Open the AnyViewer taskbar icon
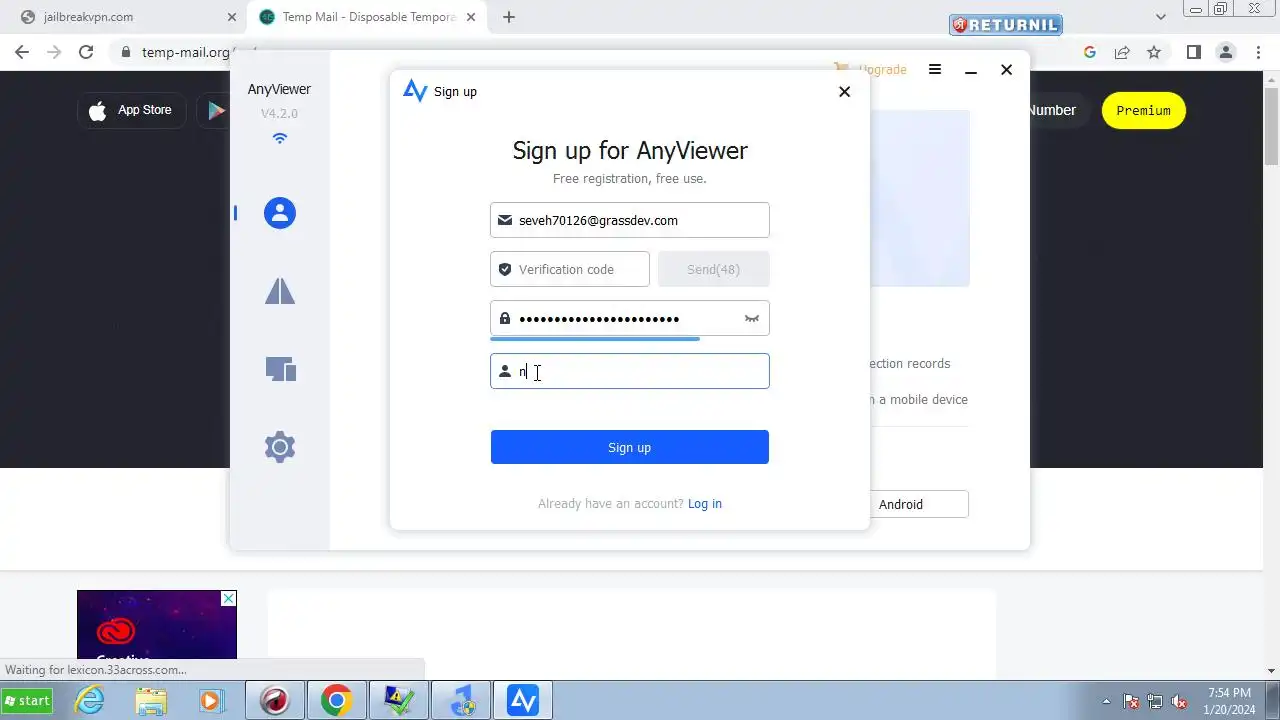 [524, 700]
